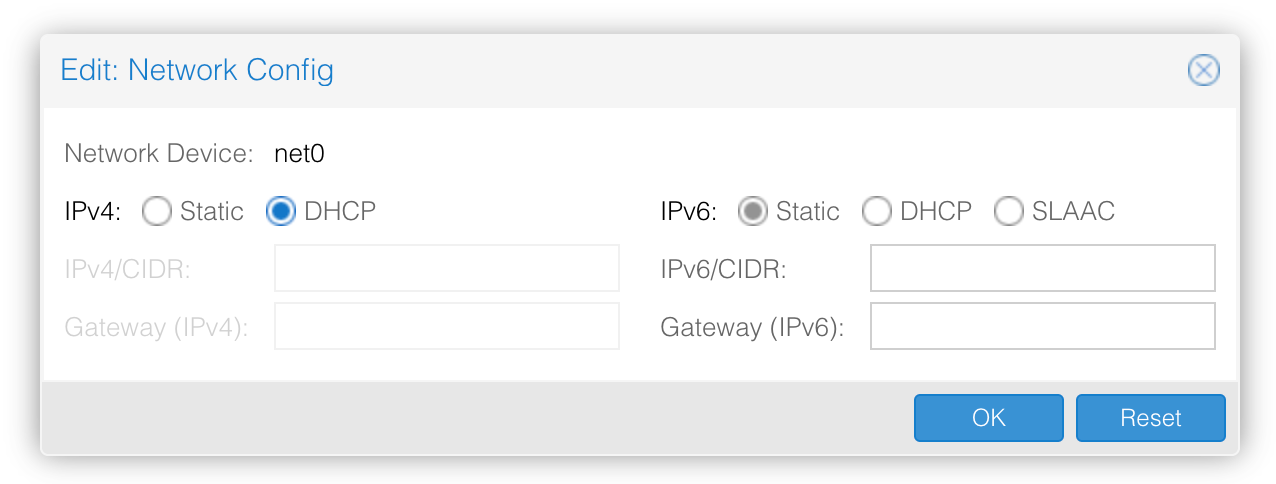Click the IPv4: section label
This screenshot has width=1276, height=484.
92,211
